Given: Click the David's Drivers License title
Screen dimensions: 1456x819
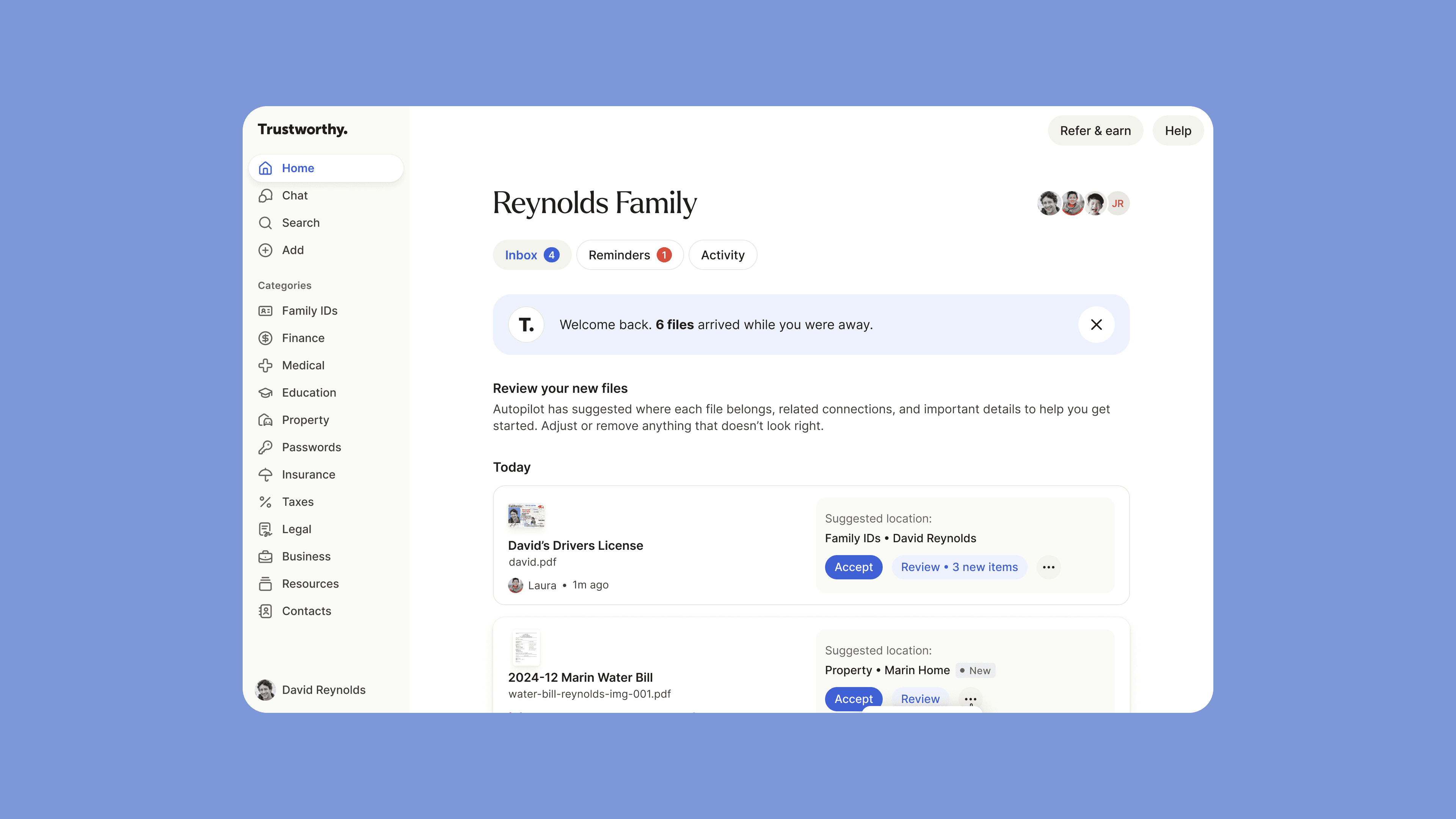Looking at the screenshot, I should coord(576,546).
